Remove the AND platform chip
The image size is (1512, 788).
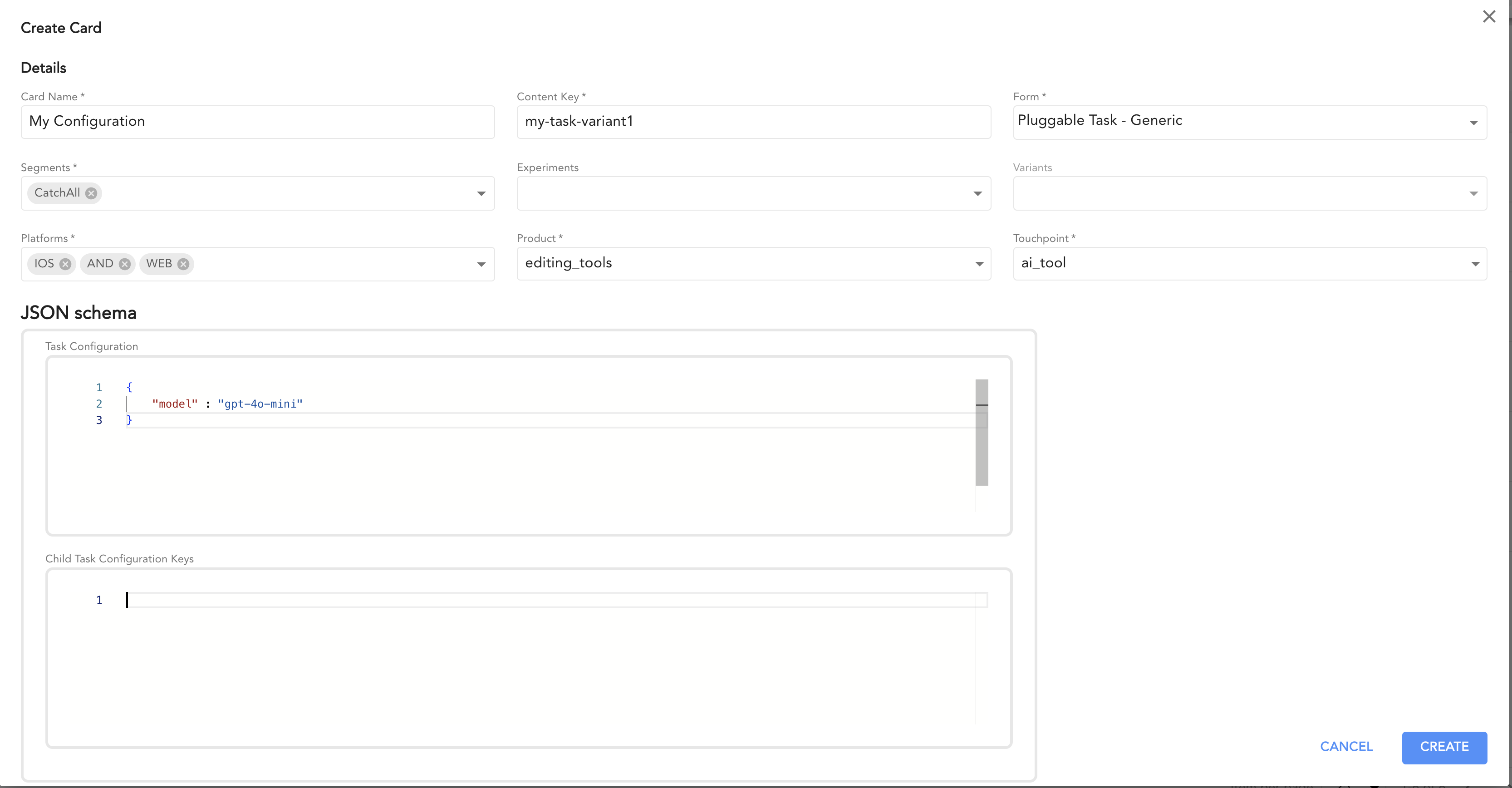(x=124, y=264)
